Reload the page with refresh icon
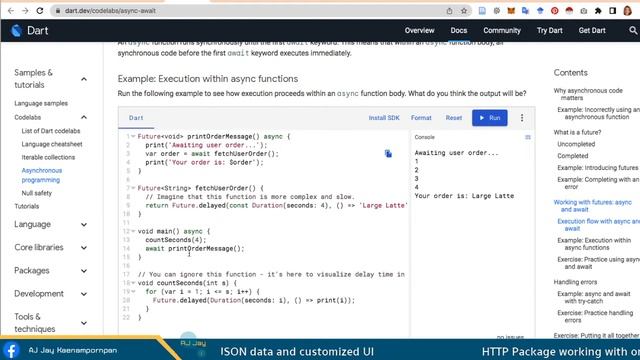Viewport: 640px width, 360px height. (40, 11)
